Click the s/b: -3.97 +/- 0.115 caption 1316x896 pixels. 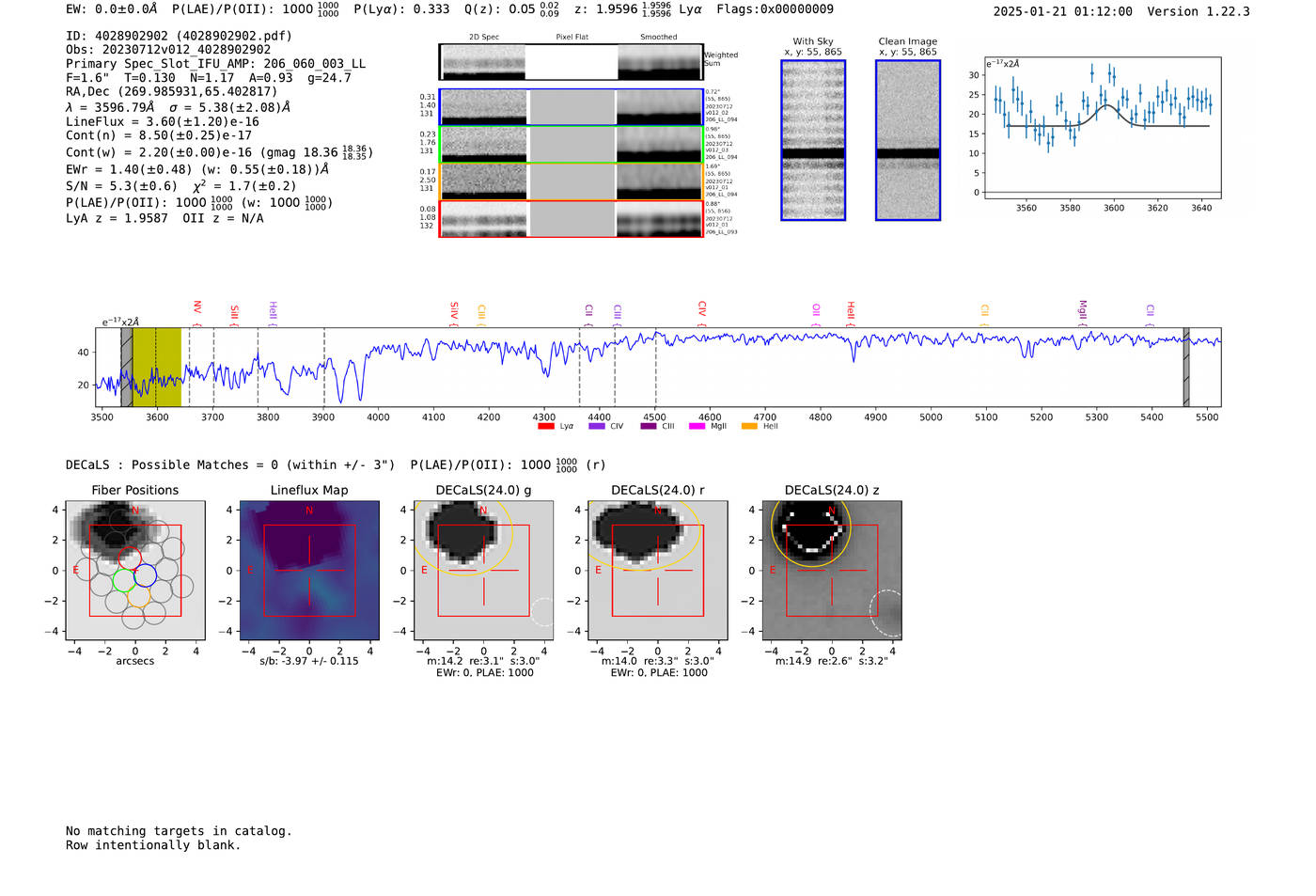click(309, 661)
